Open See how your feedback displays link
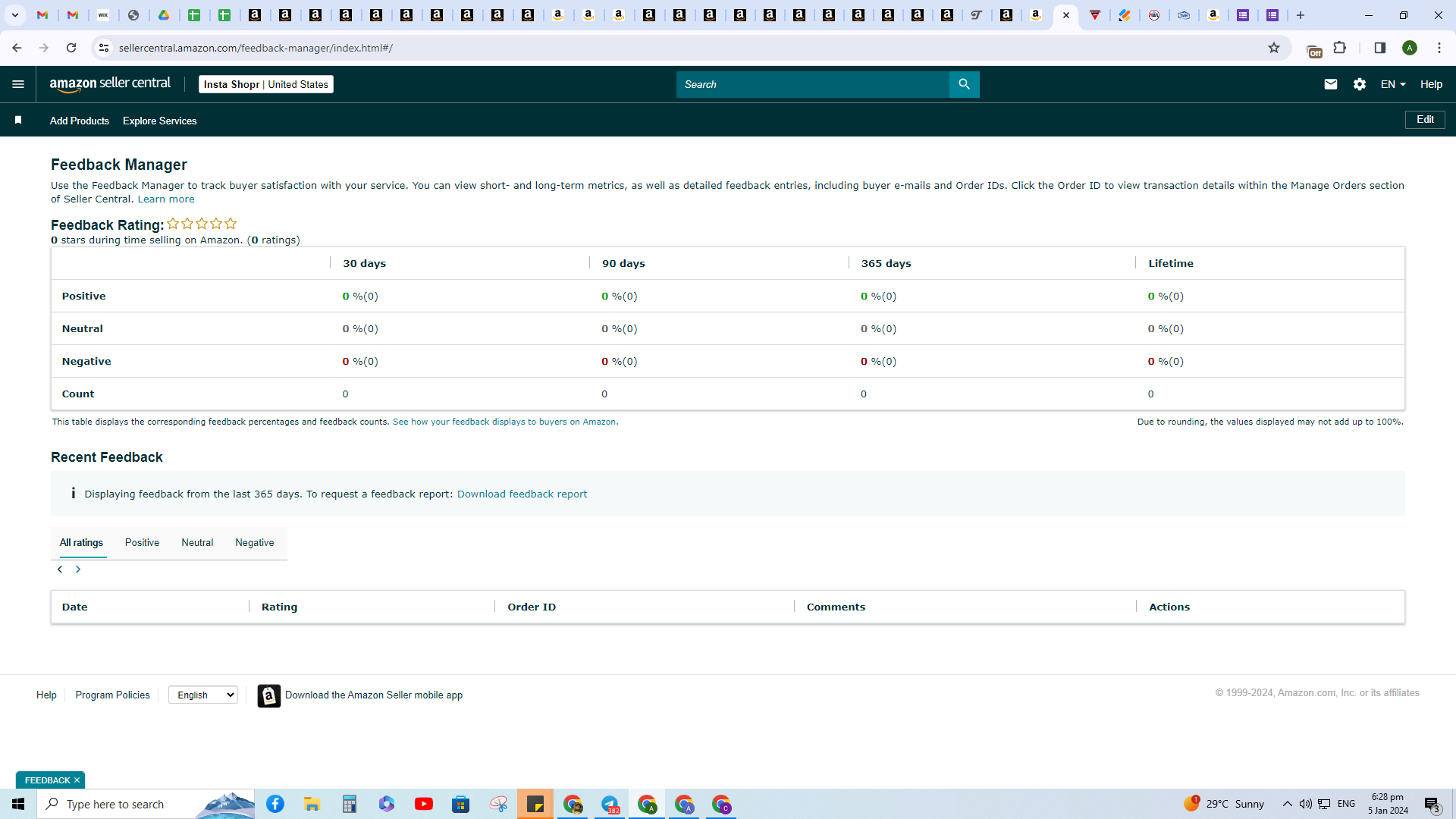The height and width of the screenshot is (819, 1456). [505, 422]
